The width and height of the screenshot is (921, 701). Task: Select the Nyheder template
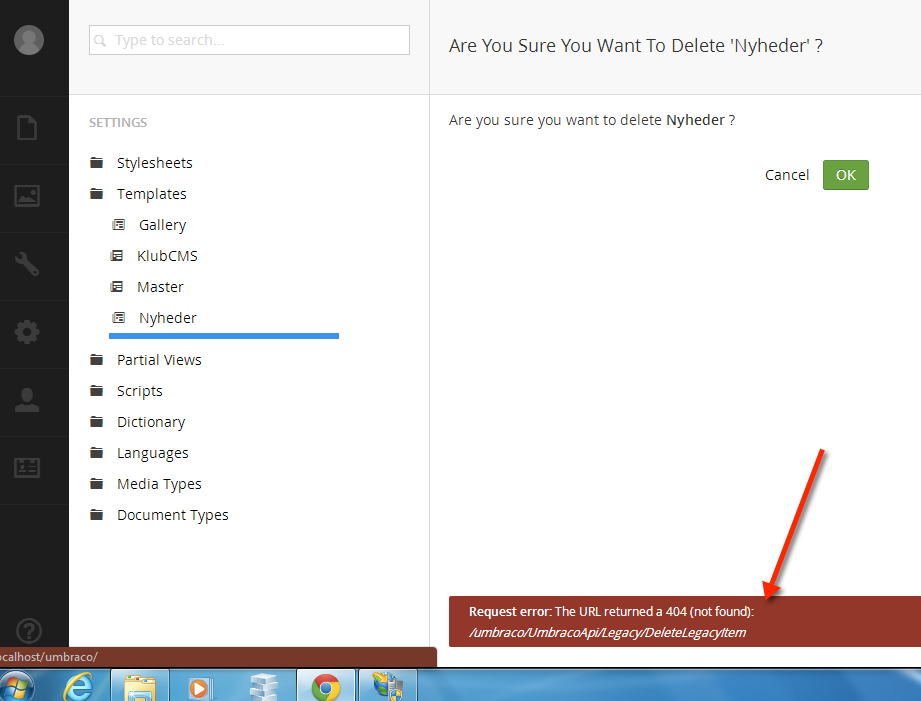(167, 318)
